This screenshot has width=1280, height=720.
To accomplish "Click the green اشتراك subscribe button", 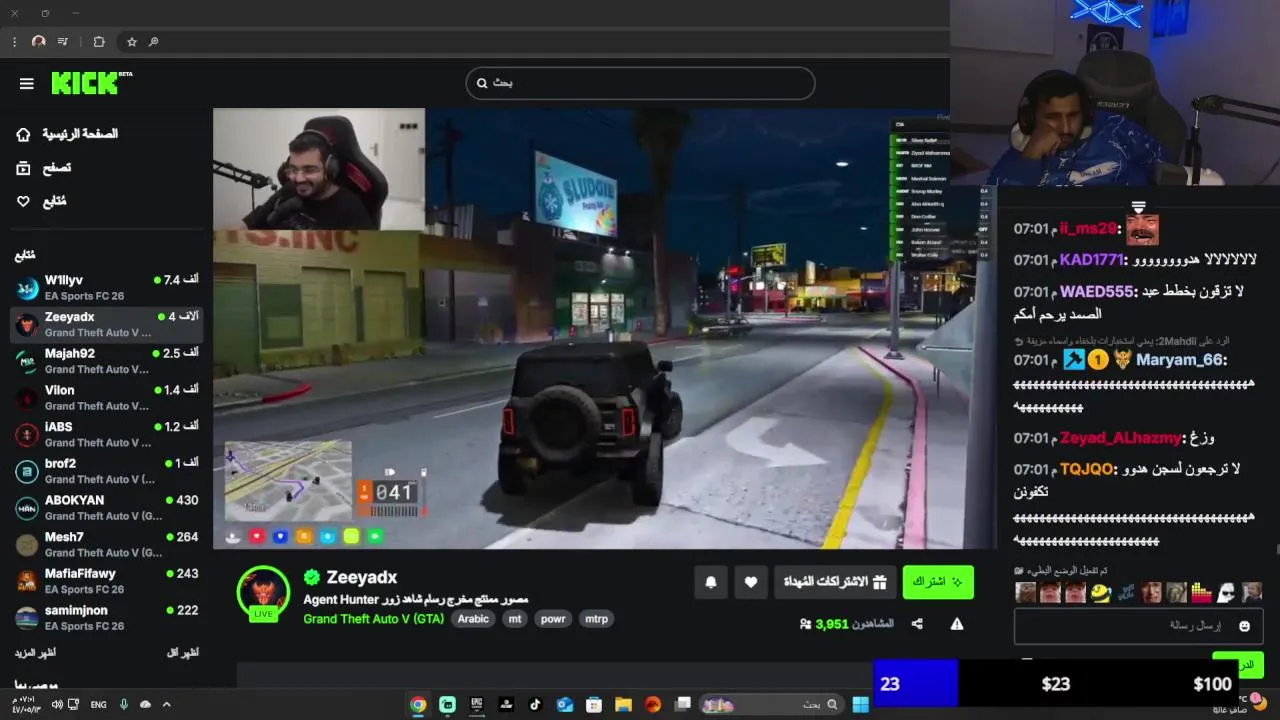I will [x=938, y=582].
